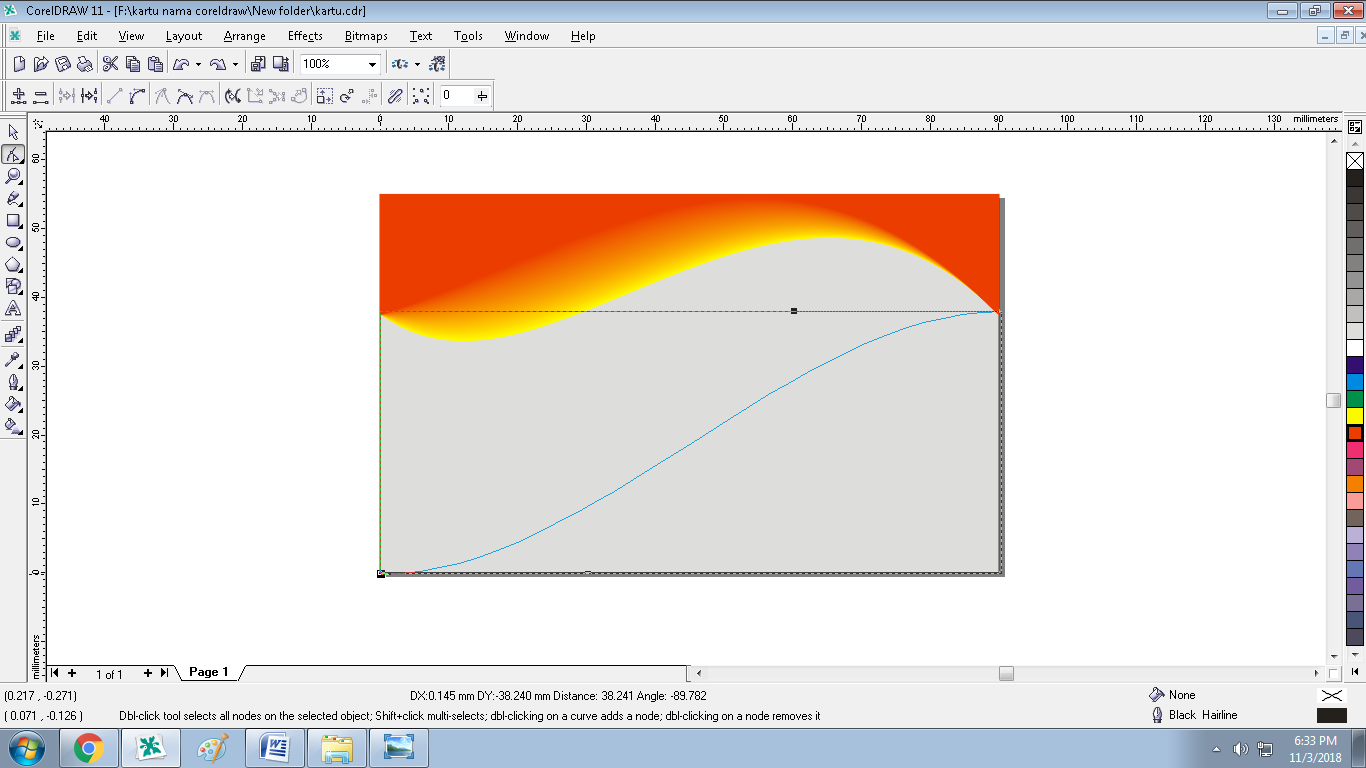Viewport: 1366px width, 768px height.
Task: Open the CorelDRAW application launcher icon
Action: pos(400,64)
